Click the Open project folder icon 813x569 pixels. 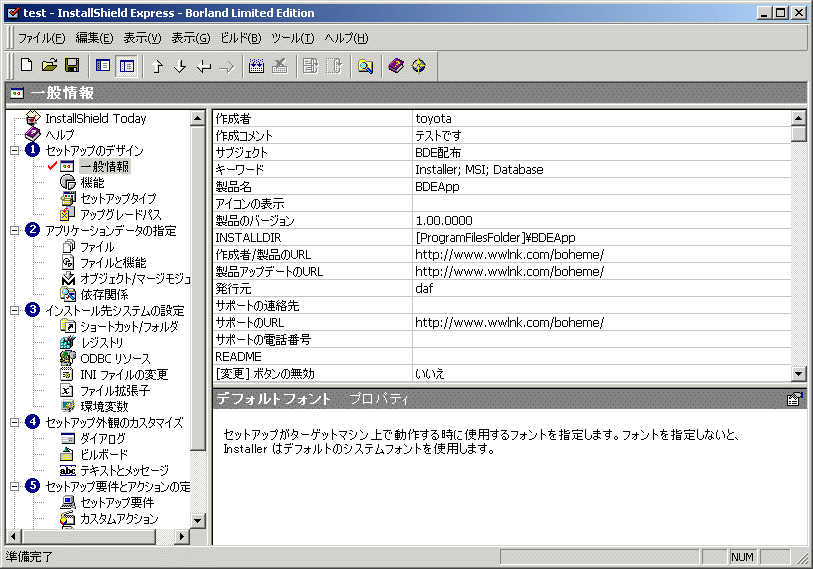coord(49,65)
